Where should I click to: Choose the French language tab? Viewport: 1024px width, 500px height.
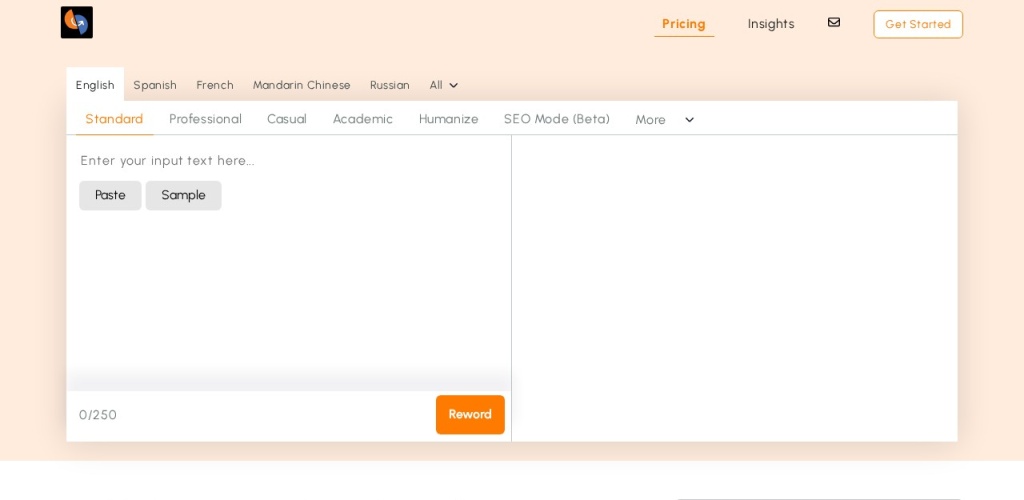pyautogui.click(x=215, y=85)
